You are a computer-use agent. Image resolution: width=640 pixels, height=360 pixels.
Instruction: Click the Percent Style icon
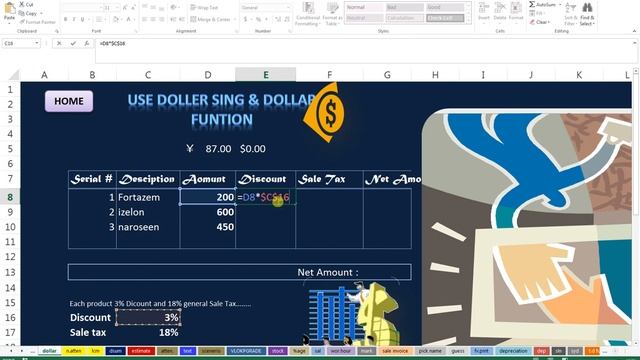[258, 19]
